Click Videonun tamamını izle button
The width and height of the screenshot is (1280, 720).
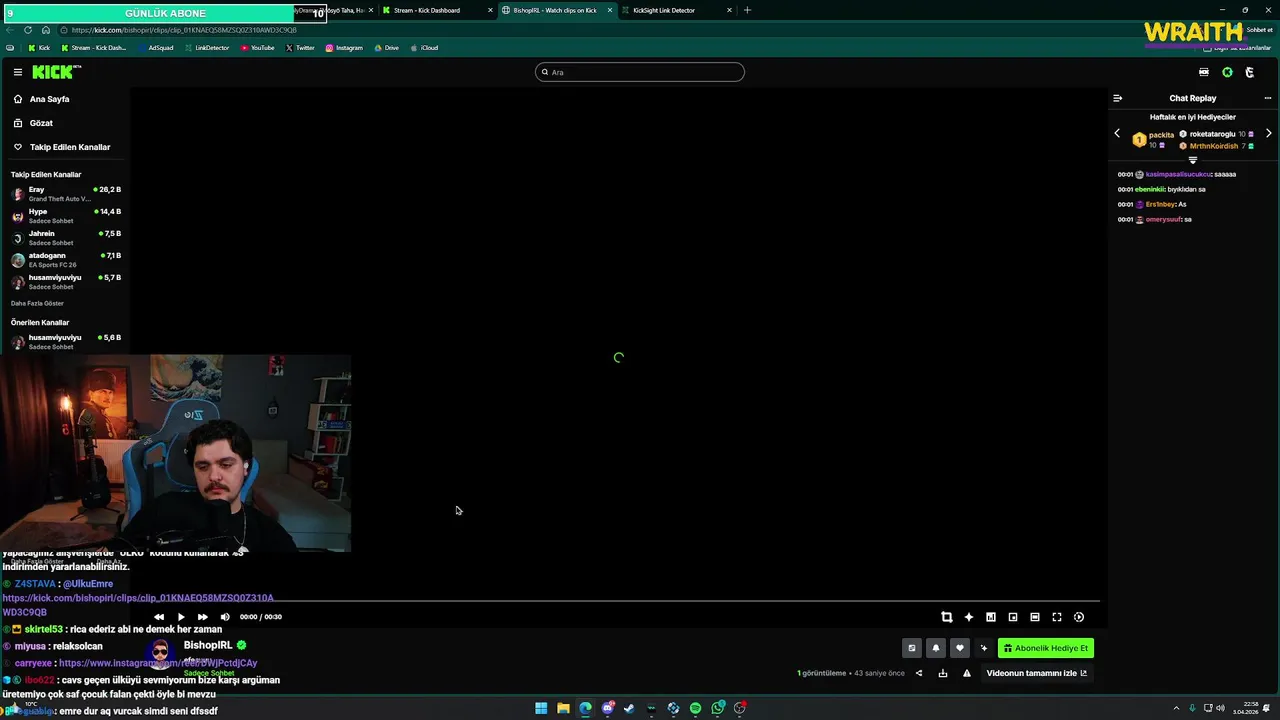point(1036,673)
